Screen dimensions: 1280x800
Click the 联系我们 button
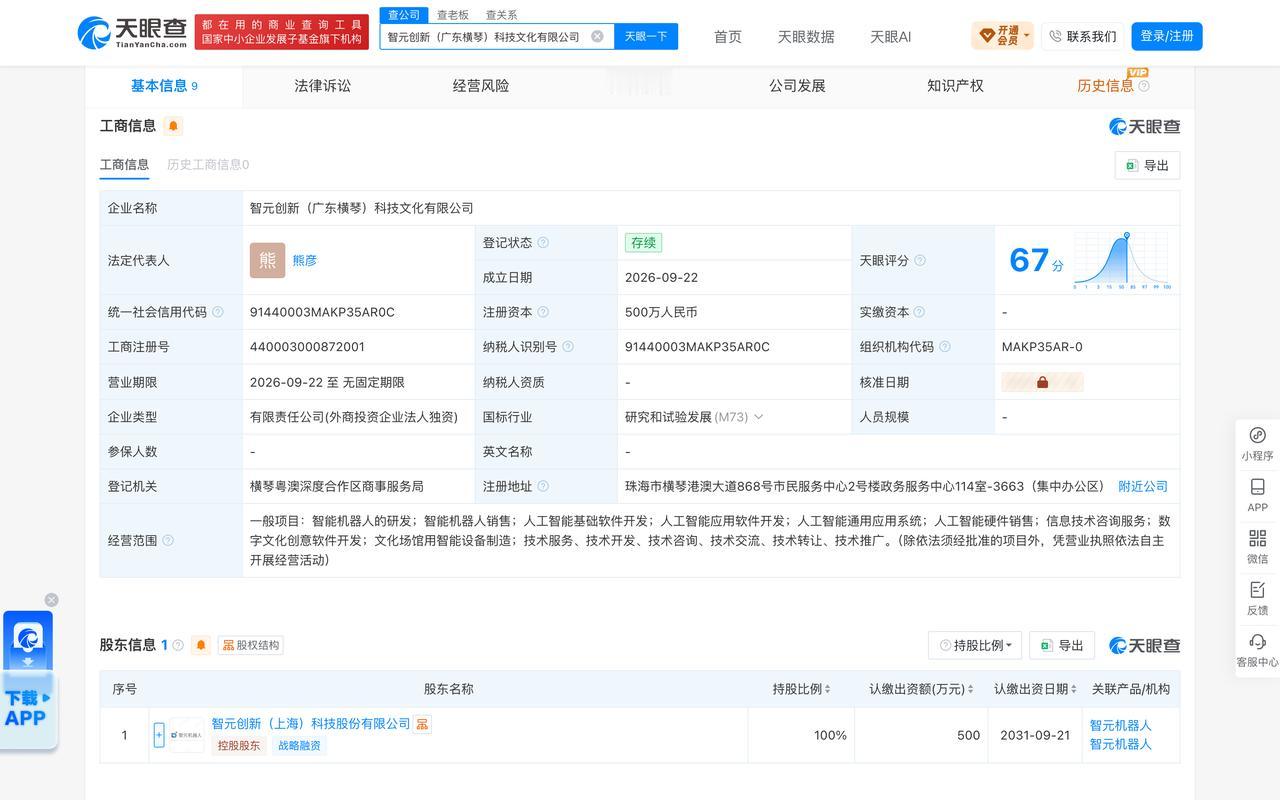click(x=1083, y=36)
